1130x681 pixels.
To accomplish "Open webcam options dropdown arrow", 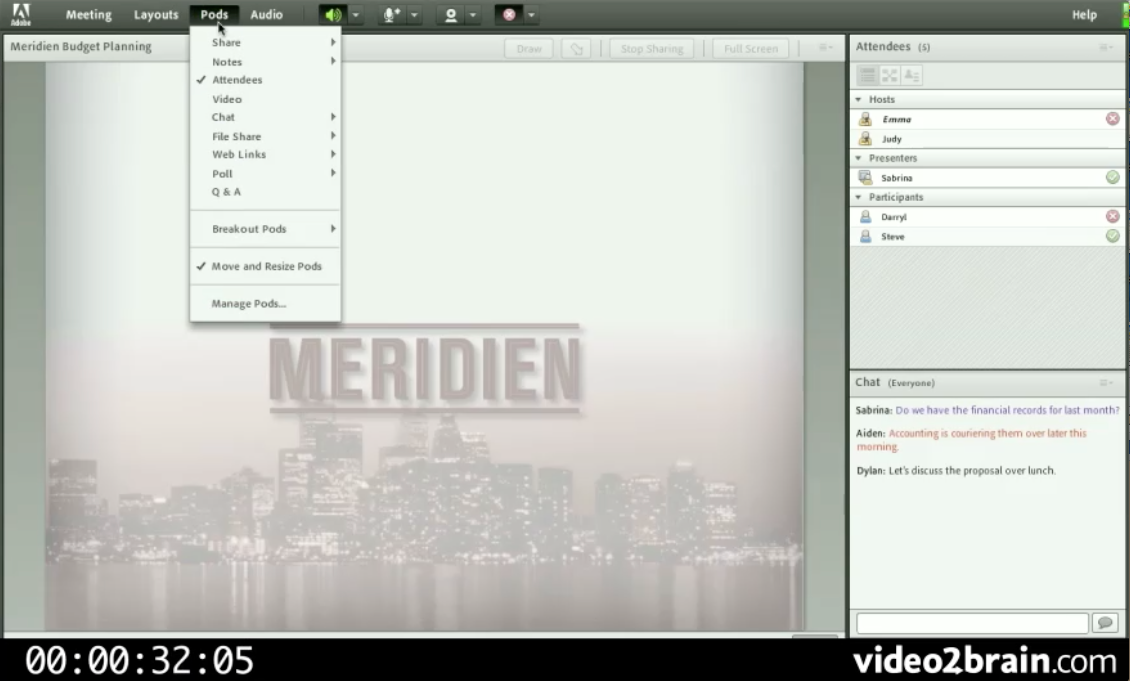I will coord(473,14).
